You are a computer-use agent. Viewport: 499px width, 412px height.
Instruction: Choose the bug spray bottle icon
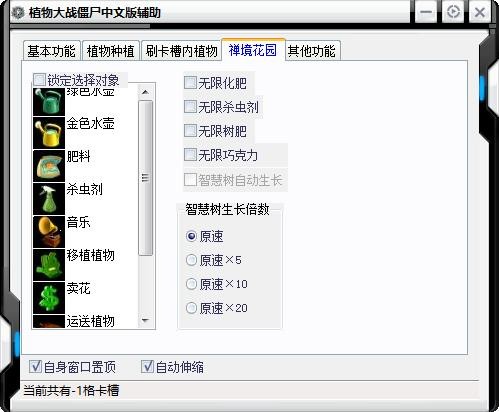pos(49,199)
